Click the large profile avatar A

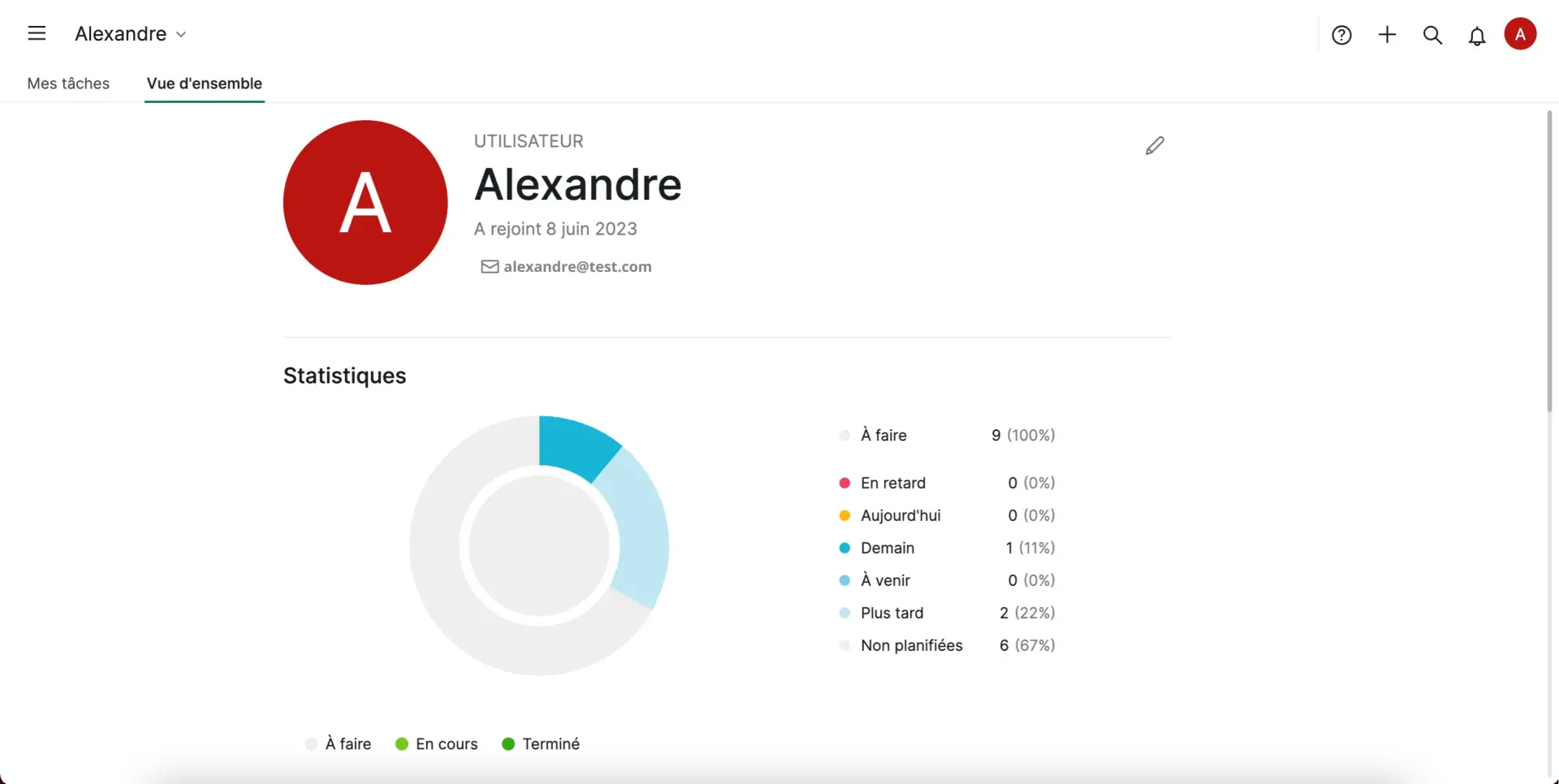coord(365,202)
